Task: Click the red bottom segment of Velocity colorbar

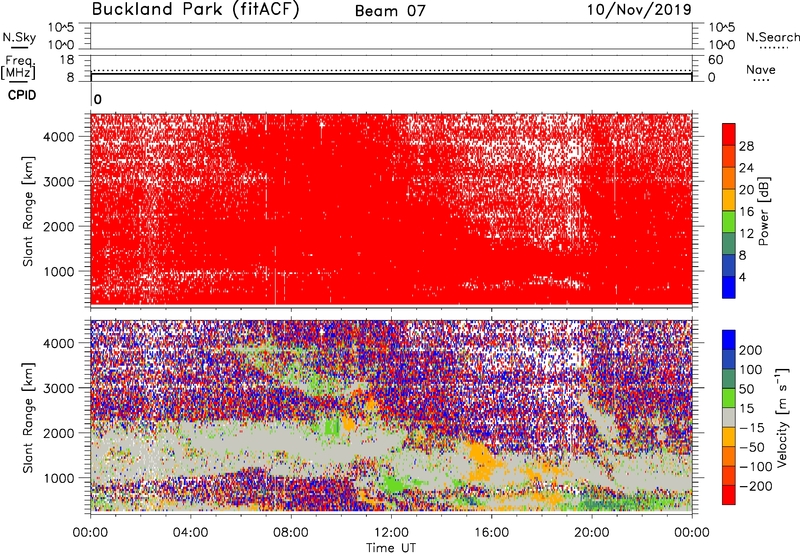Action: [x=729, y=495]
